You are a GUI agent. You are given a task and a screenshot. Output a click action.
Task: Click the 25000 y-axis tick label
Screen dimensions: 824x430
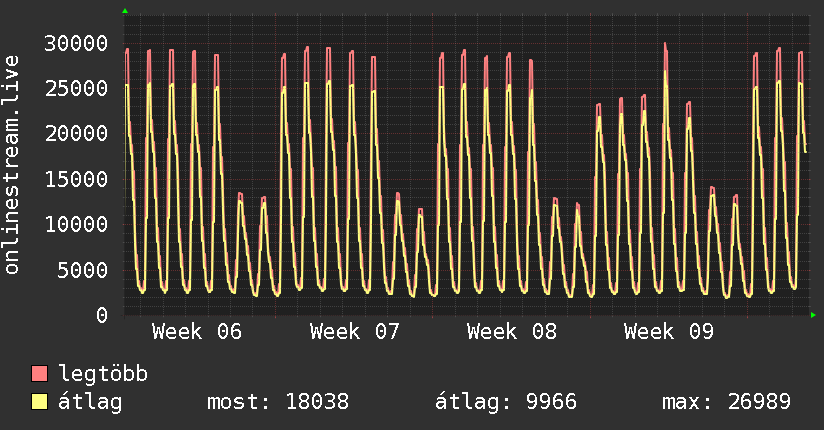76,88
